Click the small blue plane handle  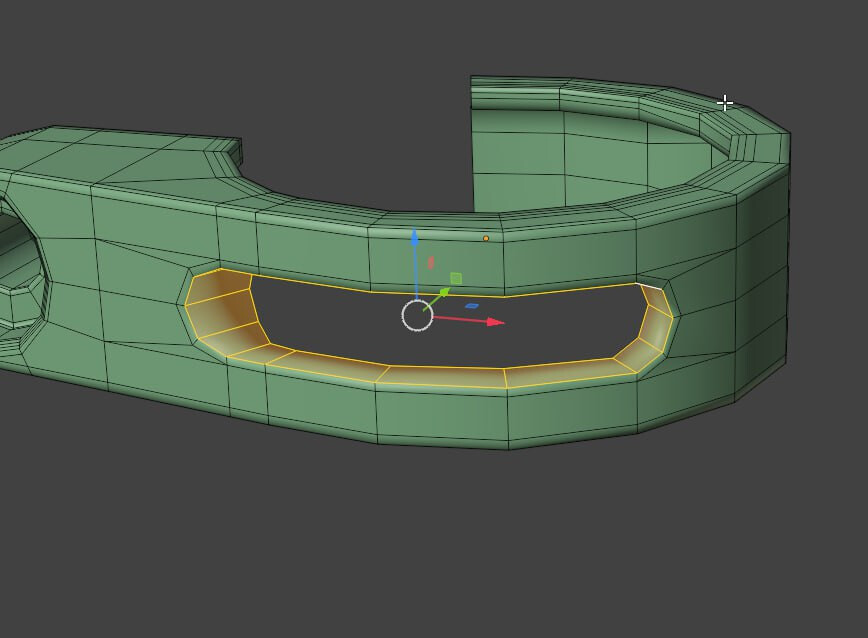point(471,305)
